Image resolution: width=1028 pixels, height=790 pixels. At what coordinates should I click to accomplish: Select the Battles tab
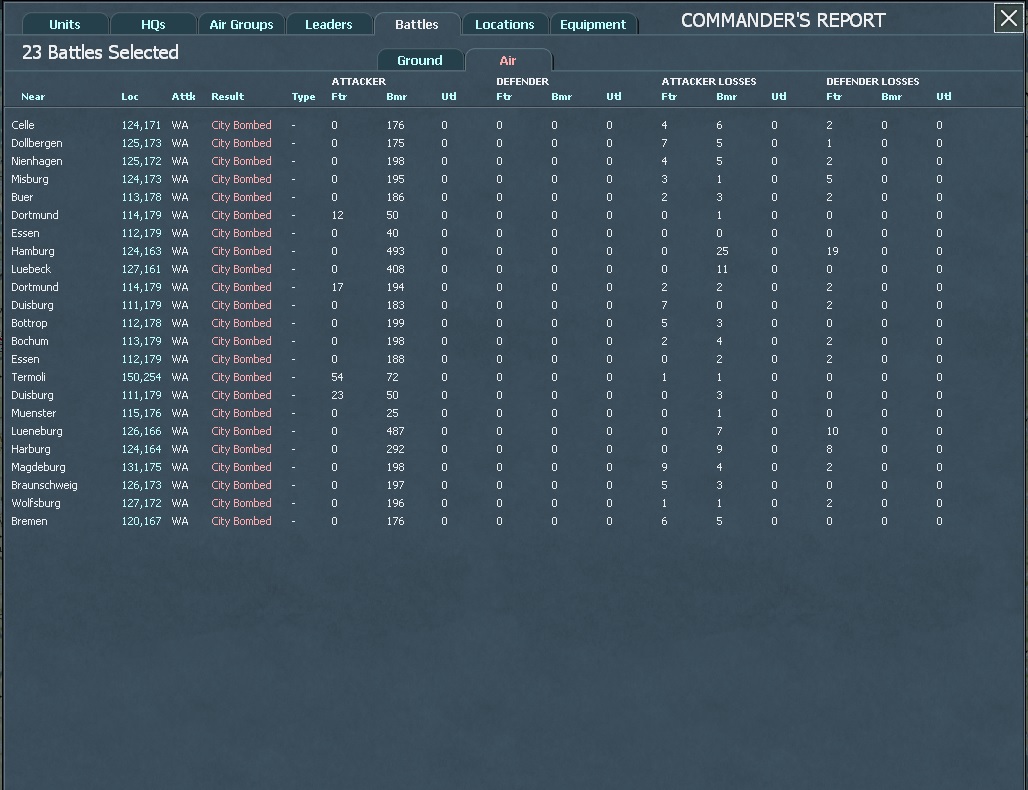(417, 24)
